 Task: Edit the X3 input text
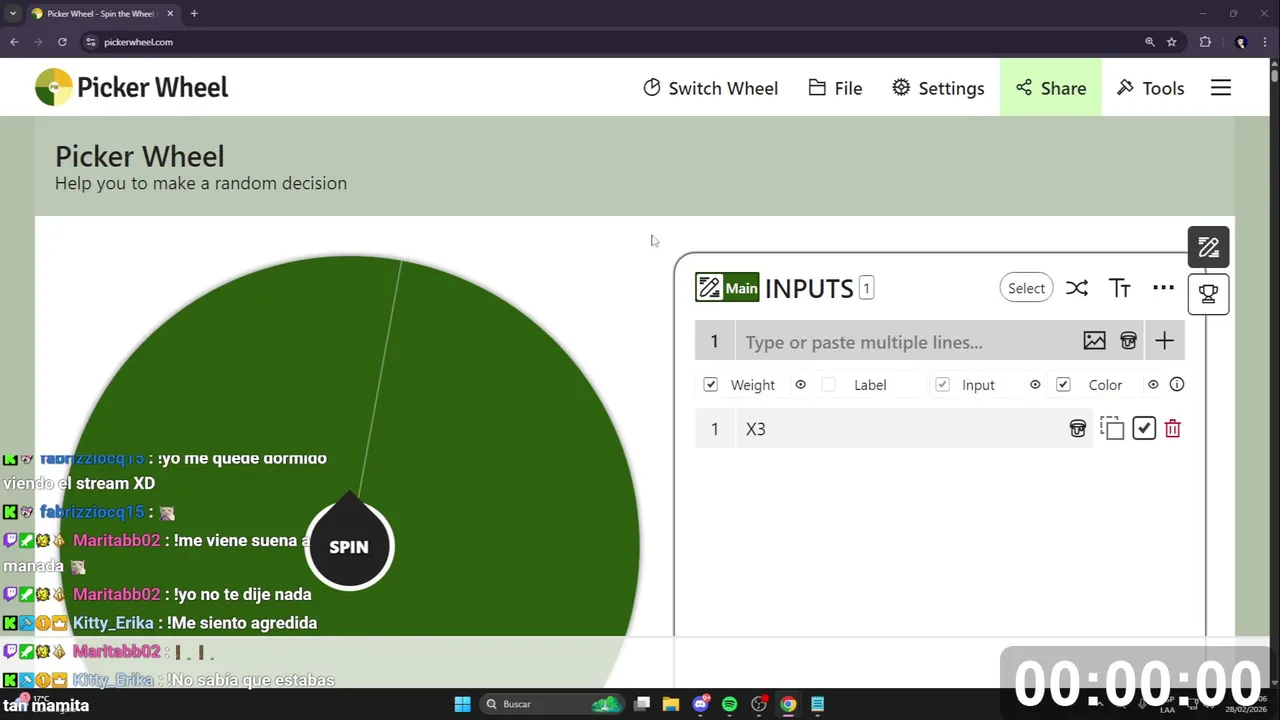coord(900,428)
